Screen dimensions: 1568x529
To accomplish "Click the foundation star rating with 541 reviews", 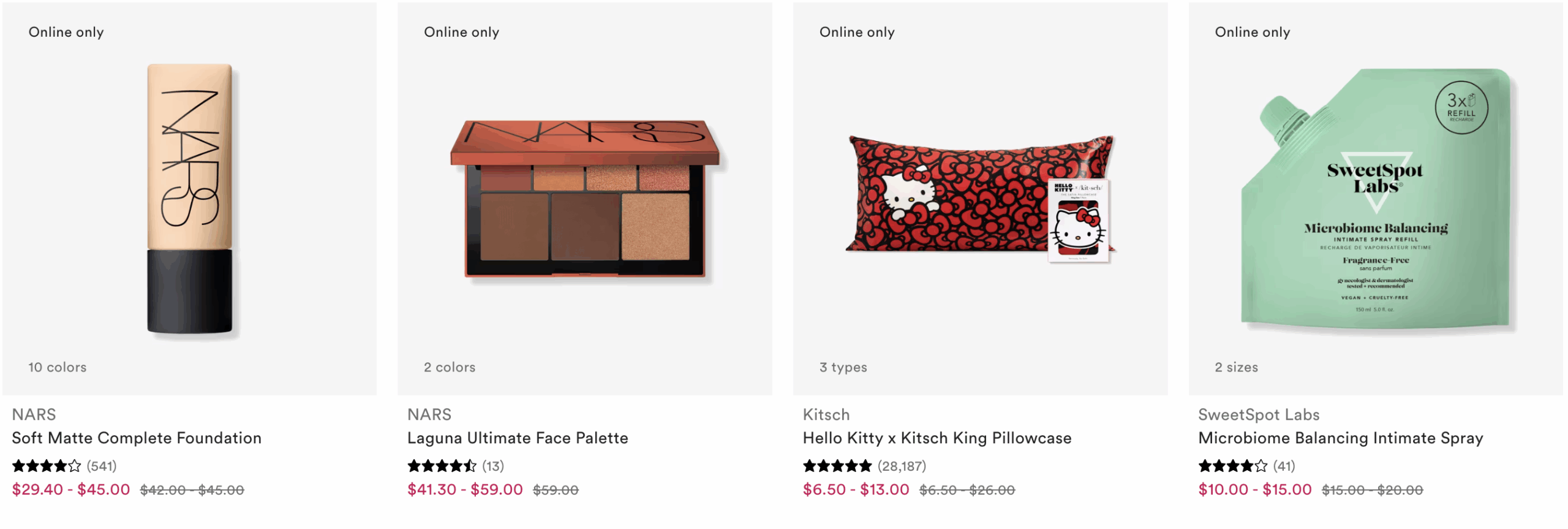I will point(64,466).
